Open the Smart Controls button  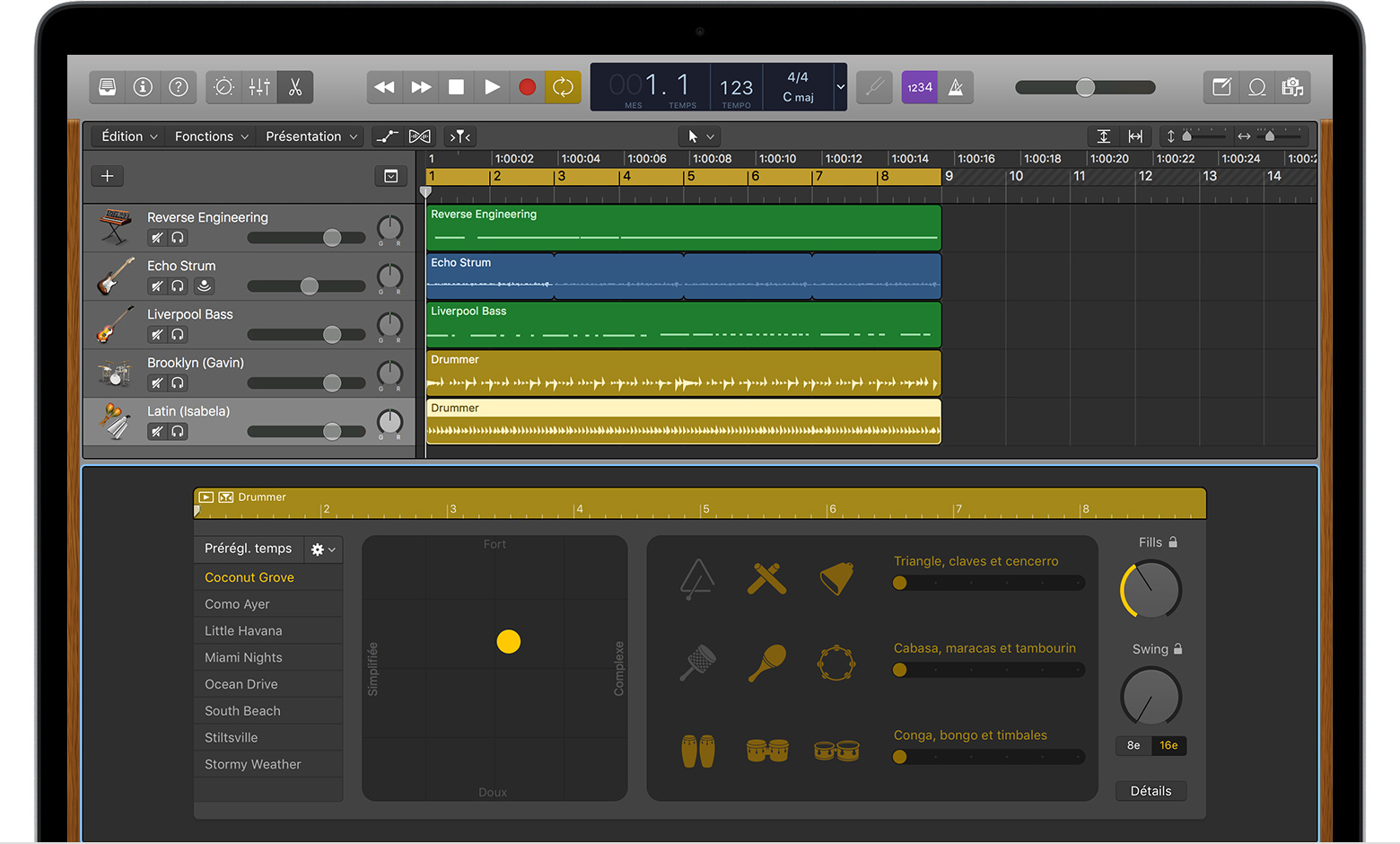point(223,87)
